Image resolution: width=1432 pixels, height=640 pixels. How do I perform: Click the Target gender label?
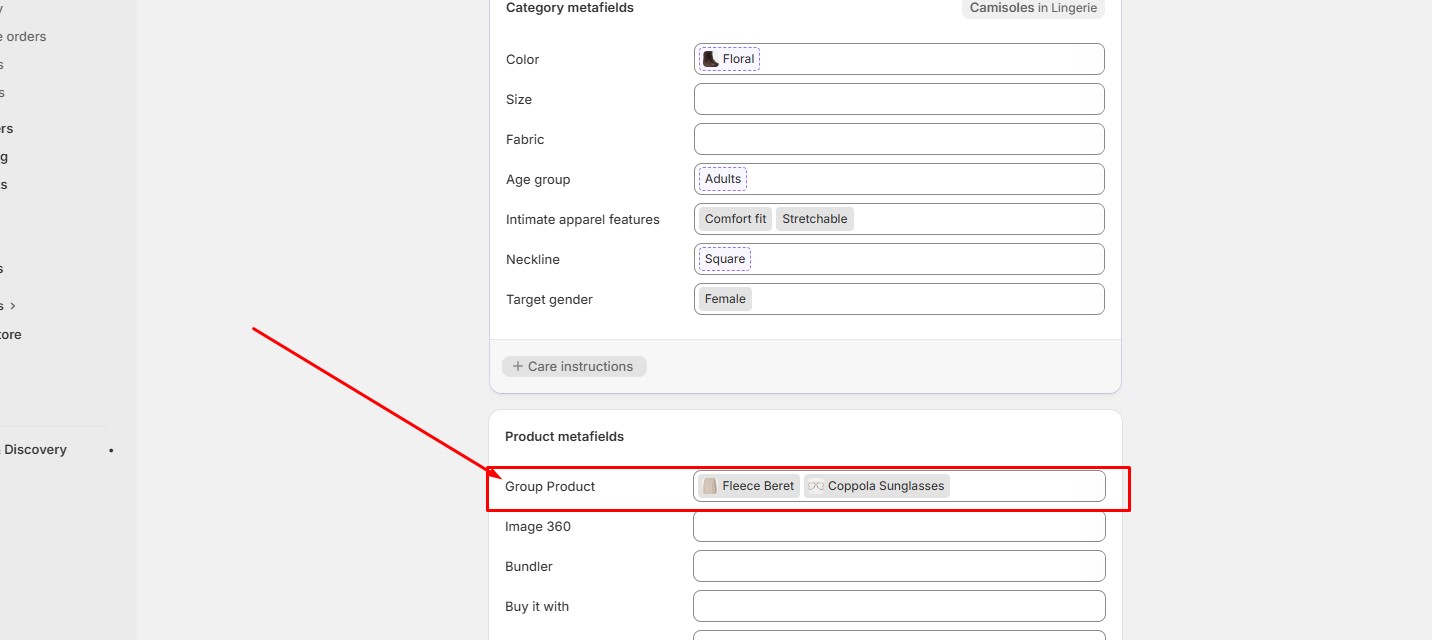click(549, 300)
